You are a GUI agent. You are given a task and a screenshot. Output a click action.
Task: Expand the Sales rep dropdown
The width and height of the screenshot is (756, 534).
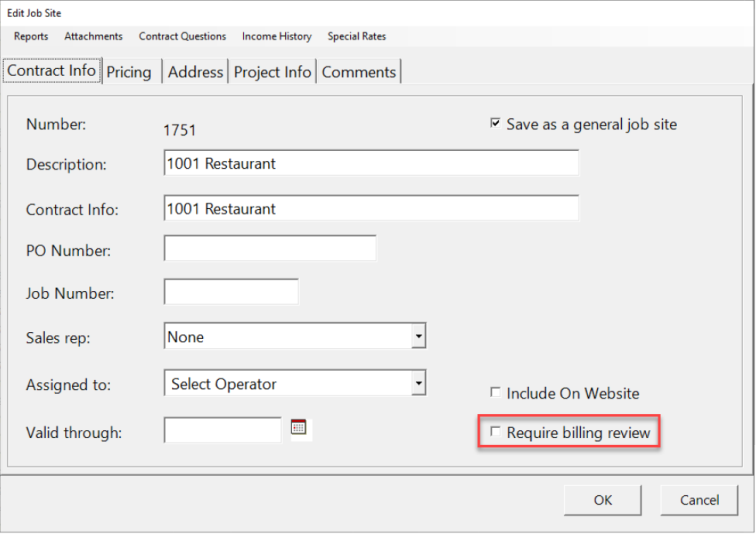pos(418,337)
